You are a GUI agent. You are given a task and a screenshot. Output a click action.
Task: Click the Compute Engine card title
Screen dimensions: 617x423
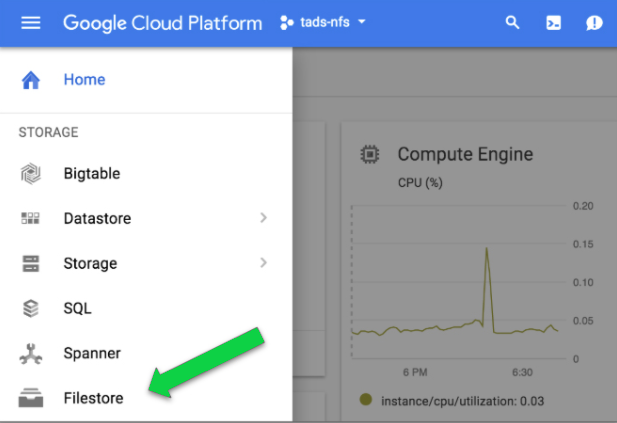465,154
